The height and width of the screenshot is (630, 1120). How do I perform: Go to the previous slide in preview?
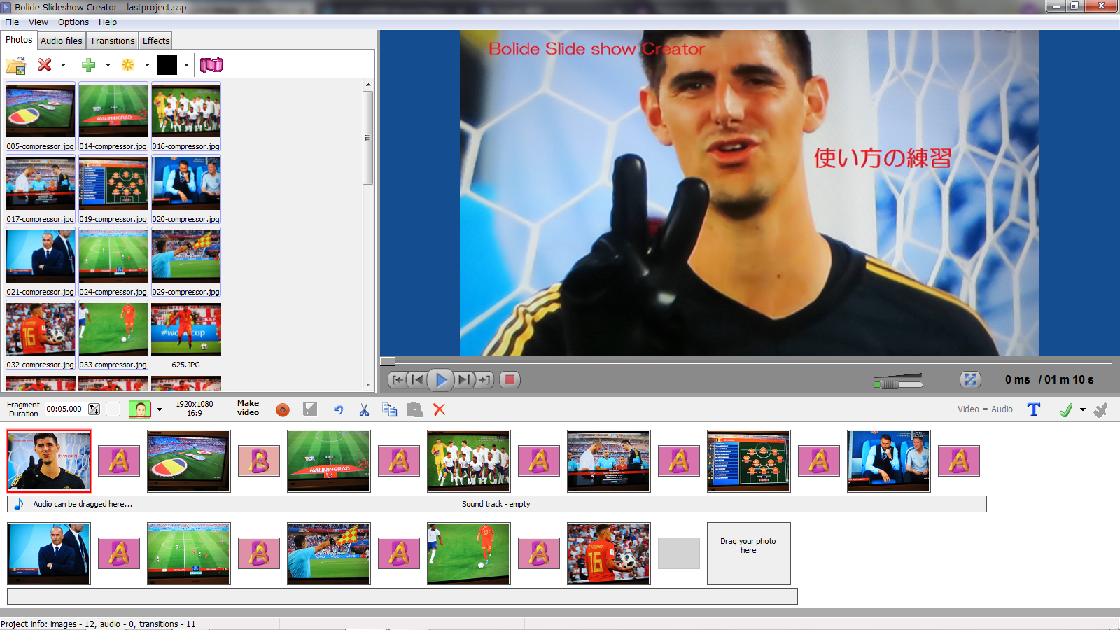pos(418,380)
